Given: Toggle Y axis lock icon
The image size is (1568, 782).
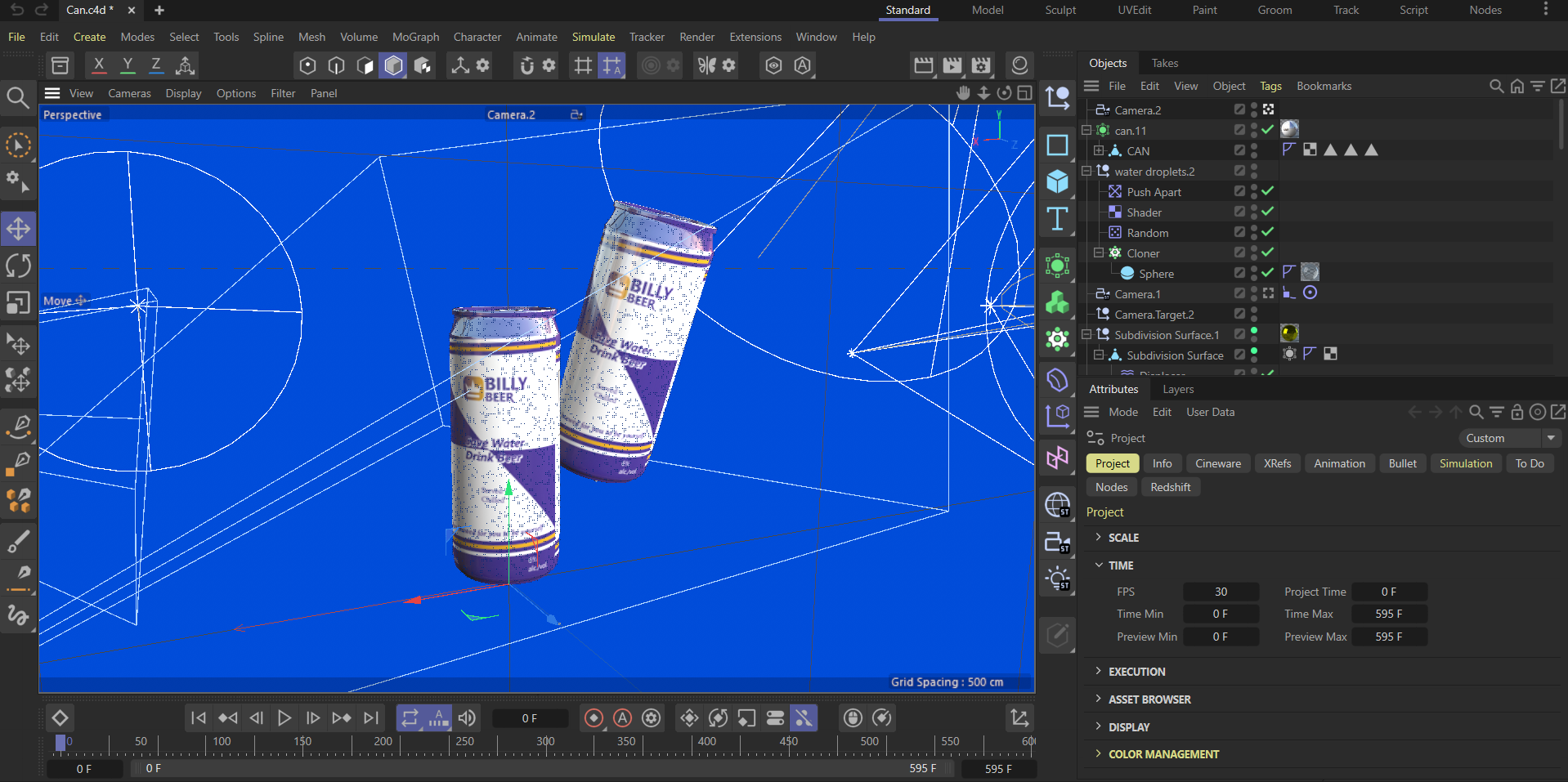Looking at the screenshot, I should tap(128, 65).
